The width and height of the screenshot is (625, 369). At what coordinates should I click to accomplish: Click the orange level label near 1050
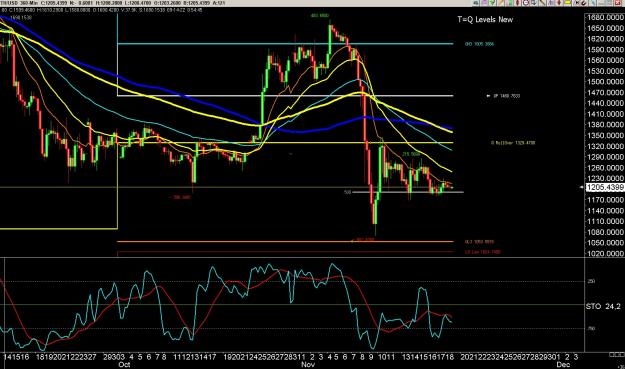tap(479, 241)
